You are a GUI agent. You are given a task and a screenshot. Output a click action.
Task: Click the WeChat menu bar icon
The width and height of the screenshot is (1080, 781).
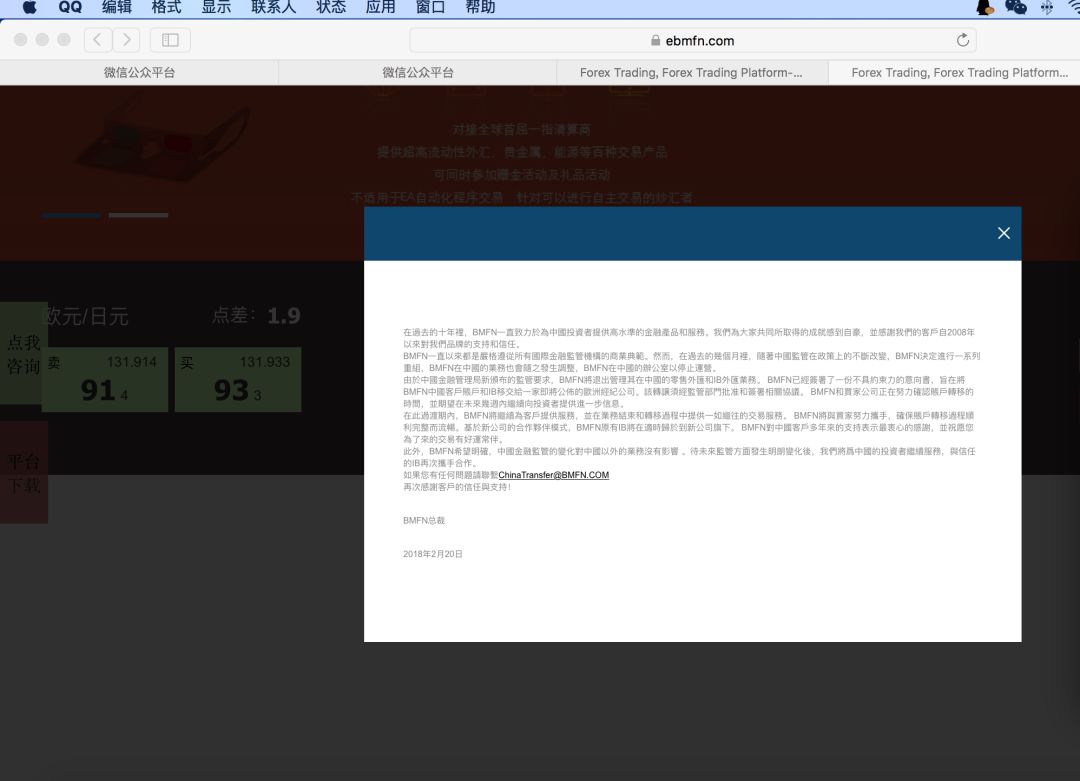(x=1016, y=8)
